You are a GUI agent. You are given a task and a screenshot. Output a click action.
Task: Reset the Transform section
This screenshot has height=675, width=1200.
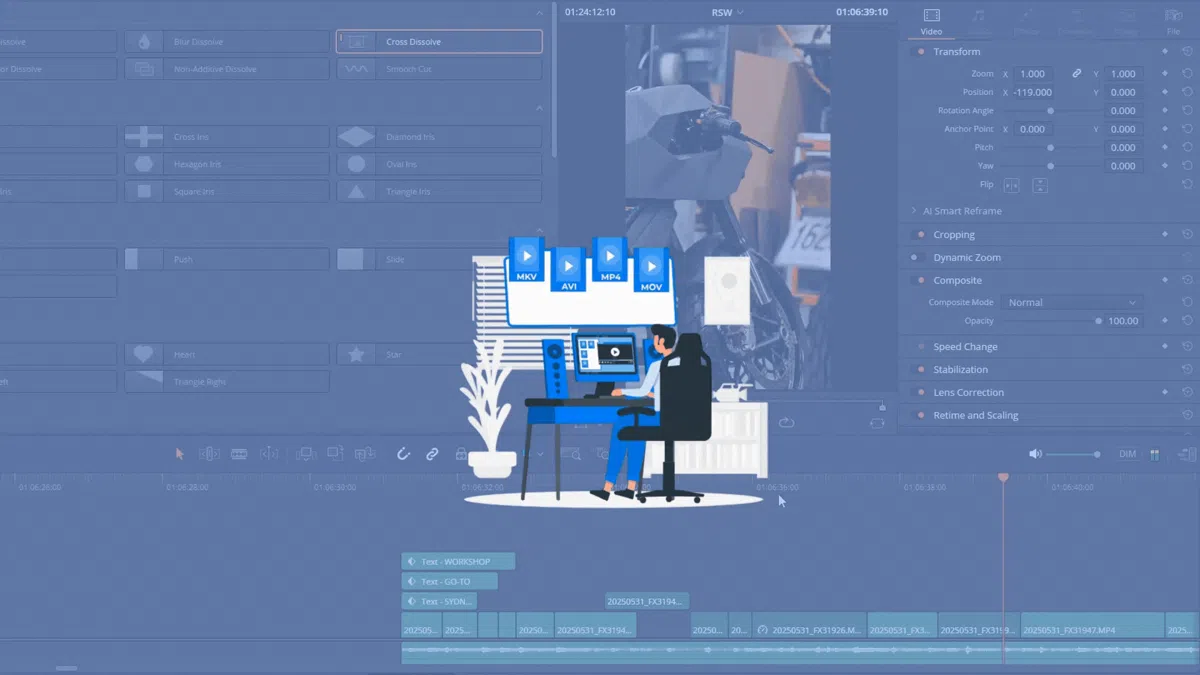click(x=1186, y=51)
